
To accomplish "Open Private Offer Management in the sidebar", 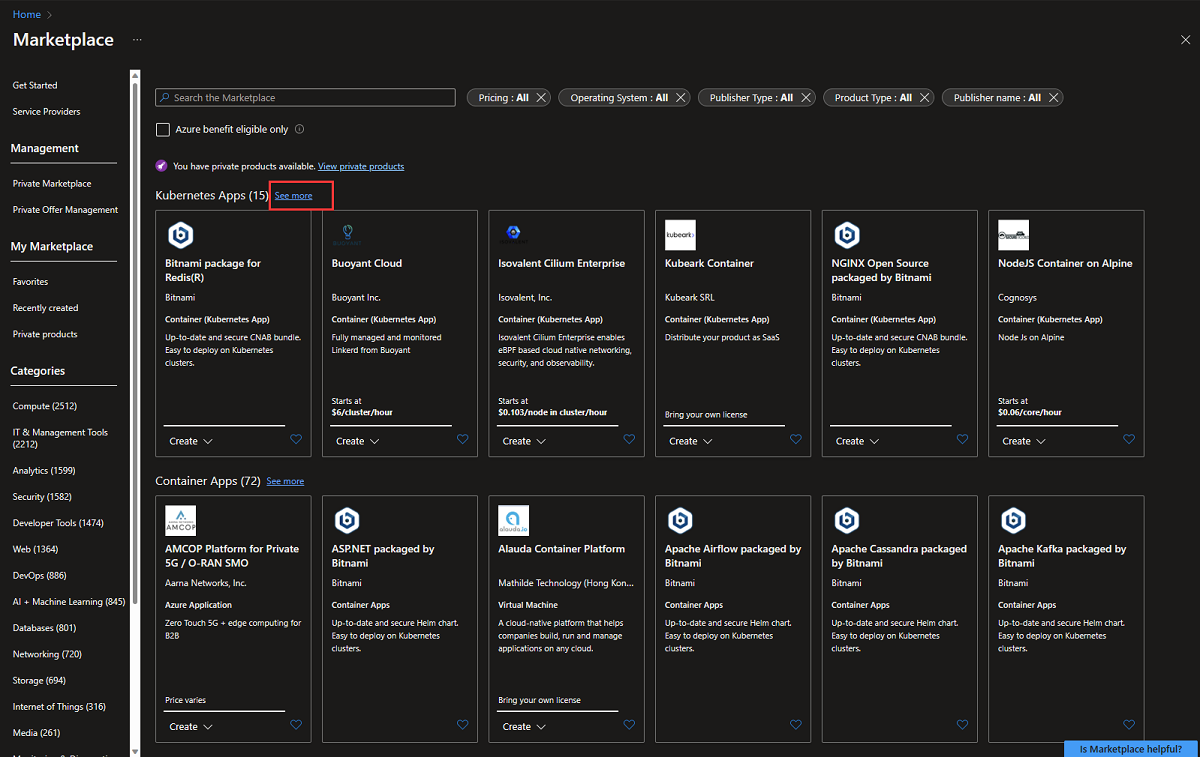I will pyautogui.click(x=64, y=209).
